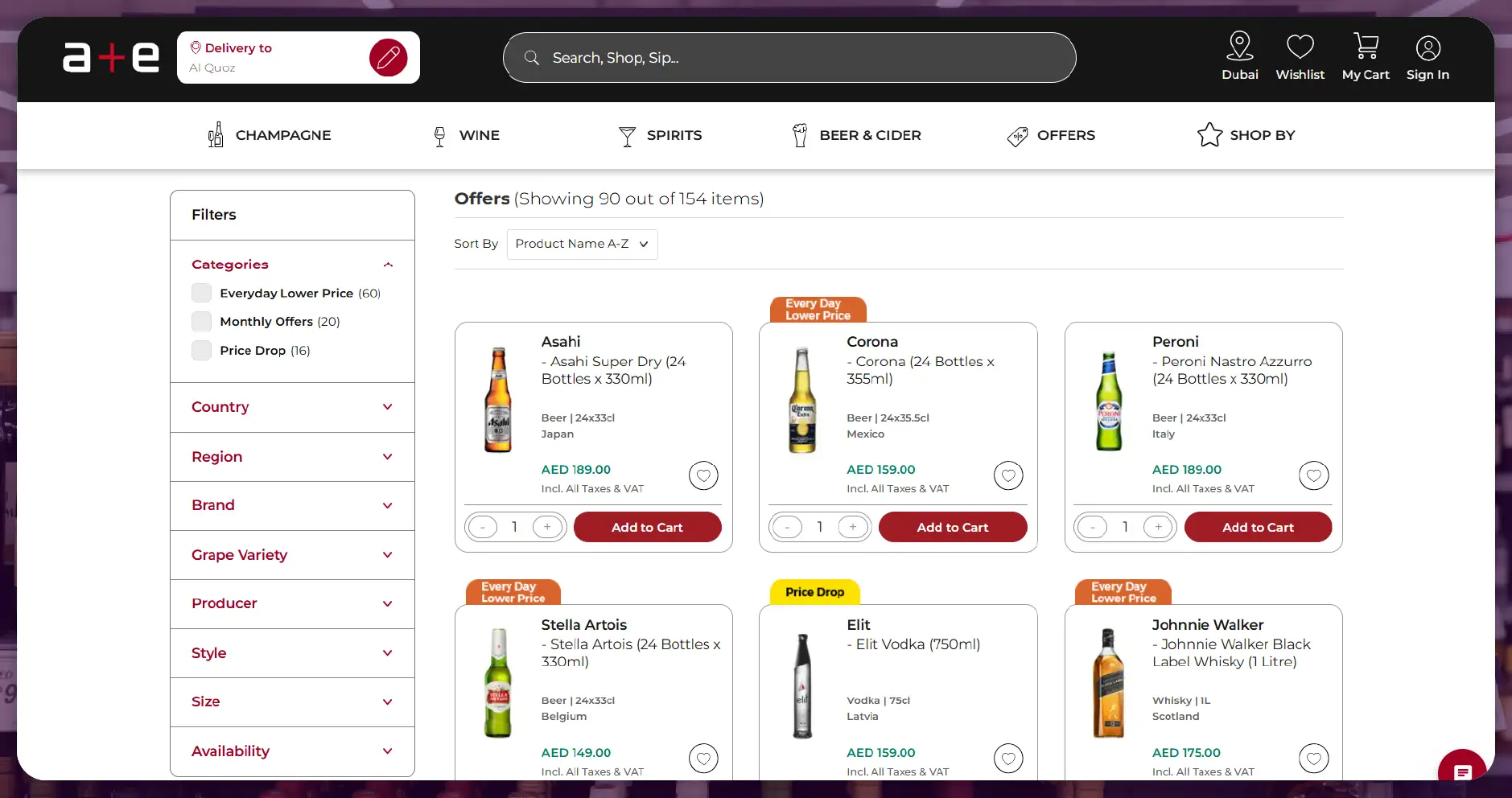This screenshot has height=798, width=1512.
Task: Check the Everyday Lower Price filter
Action: 200,293
